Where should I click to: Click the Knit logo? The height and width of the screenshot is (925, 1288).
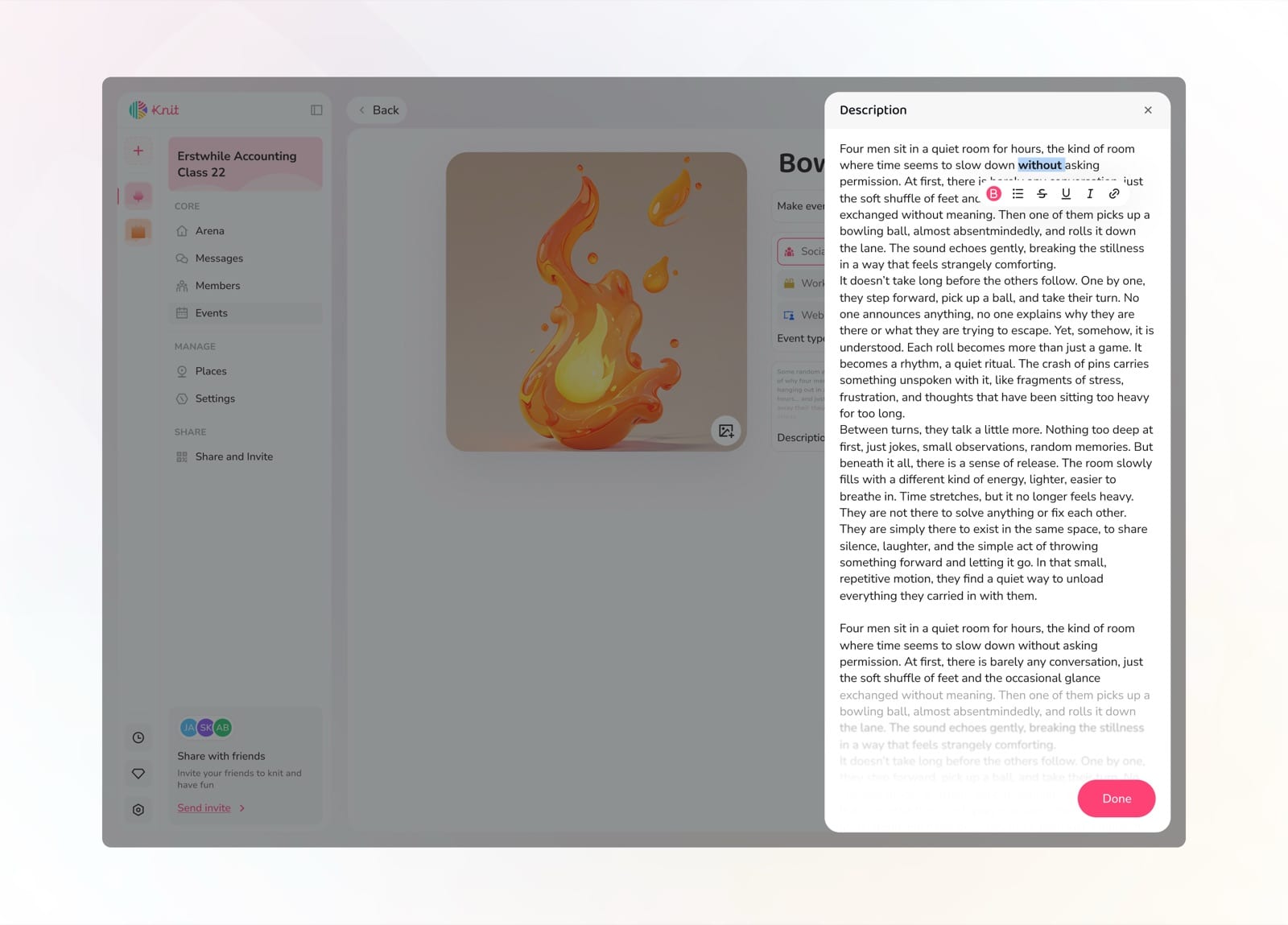(x=155, y=109)
